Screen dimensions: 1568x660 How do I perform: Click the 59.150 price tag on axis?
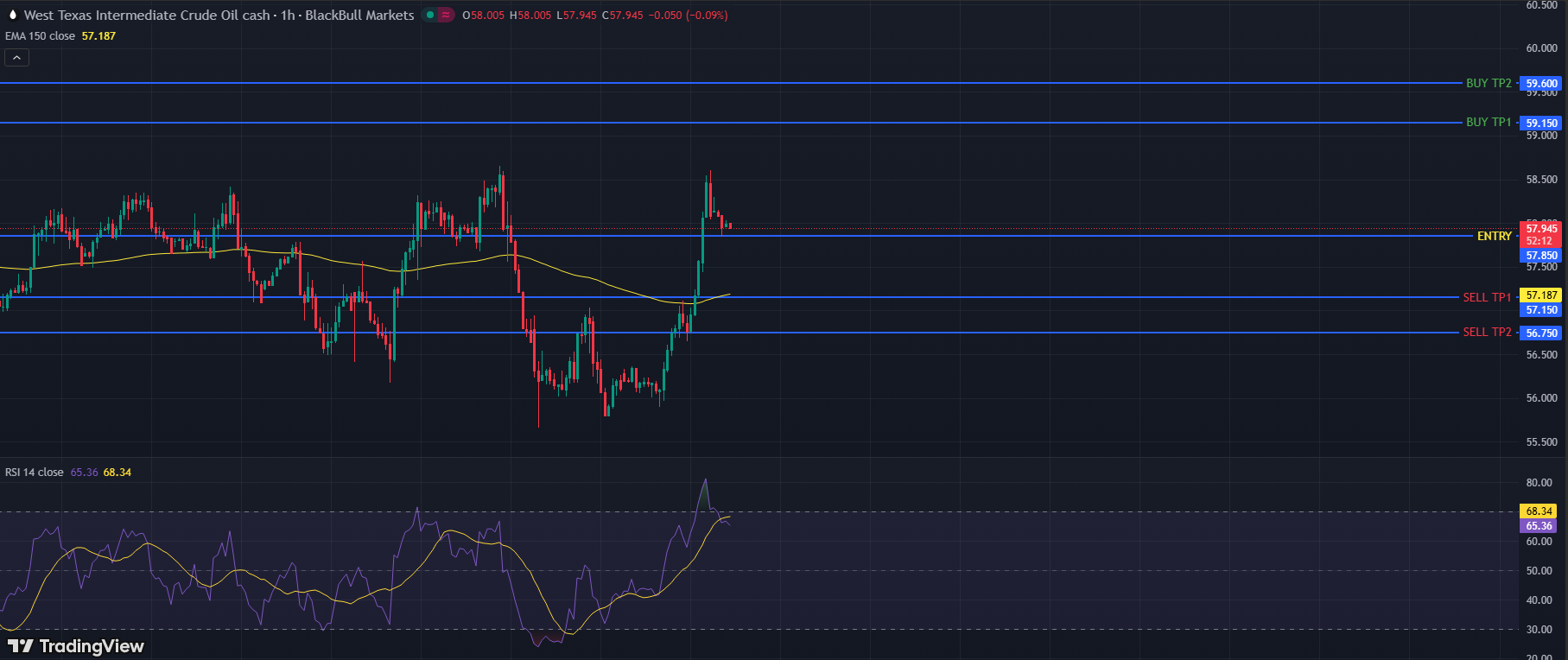[1541, 123]
